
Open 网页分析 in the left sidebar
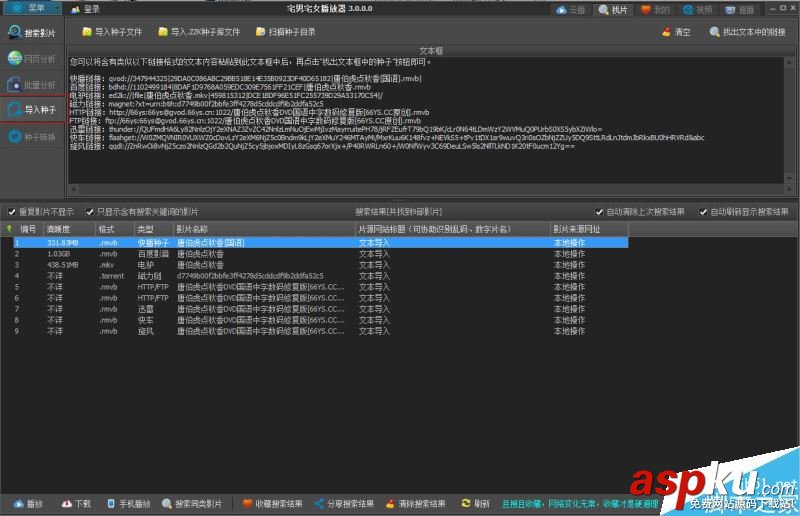pos(32,59)
